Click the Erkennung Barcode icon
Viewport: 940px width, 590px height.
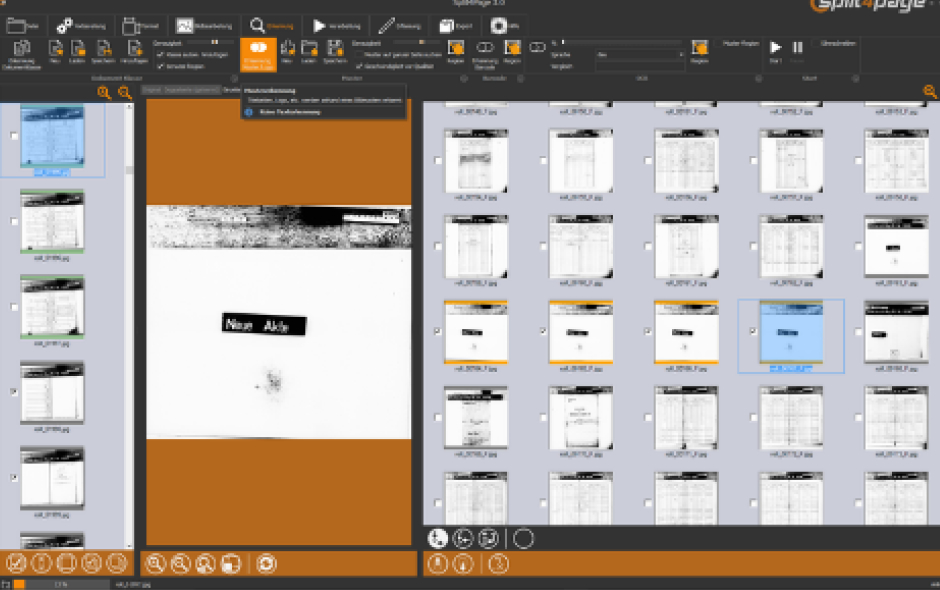tap(485, 54)
